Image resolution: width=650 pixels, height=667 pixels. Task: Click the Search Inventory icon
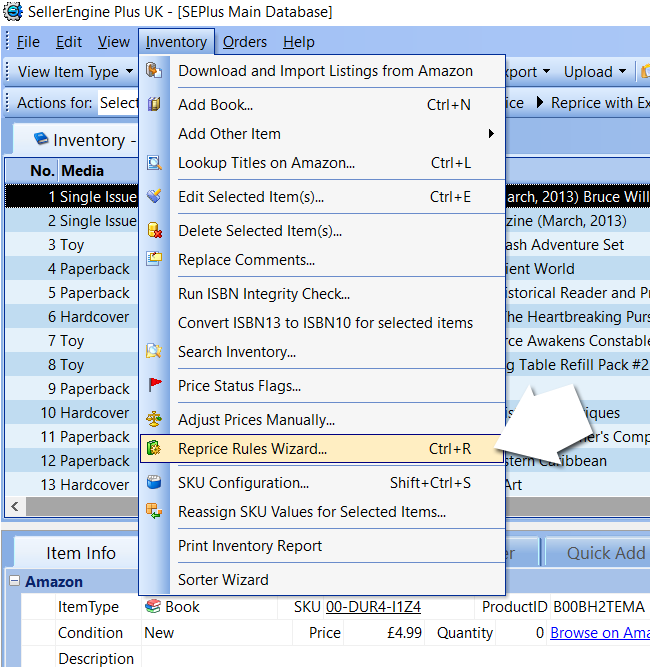click(154, 351)
